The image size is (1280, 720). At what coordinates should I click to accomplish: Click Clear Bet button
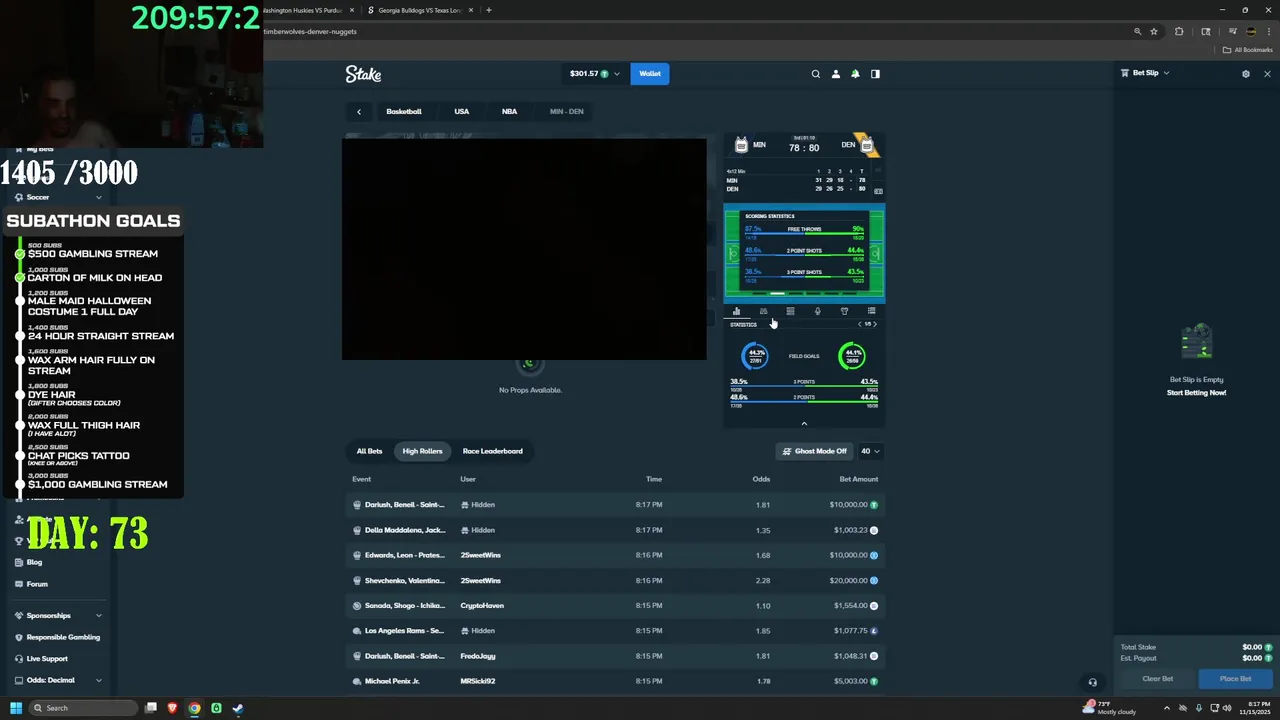tap(1157, 679)
